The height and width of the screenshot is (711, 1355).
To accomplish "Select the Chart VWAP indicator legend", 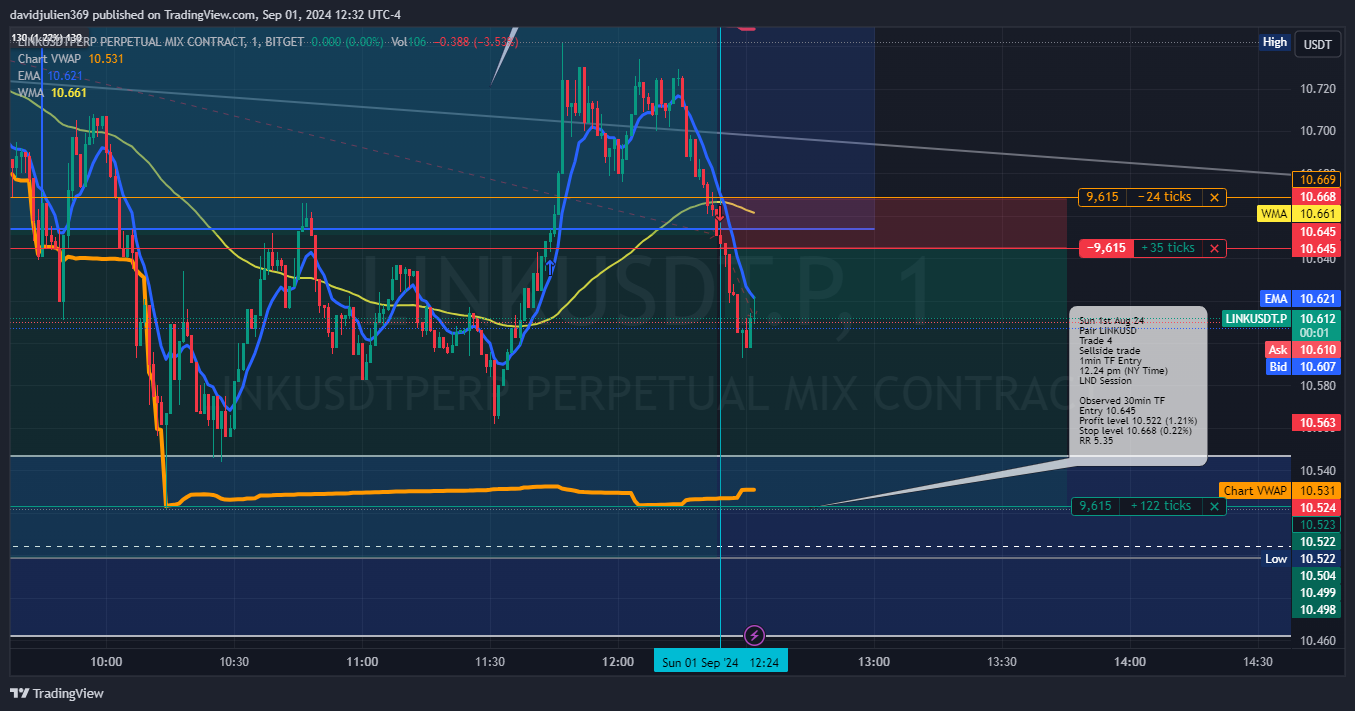I will click(x=70, y=59).
